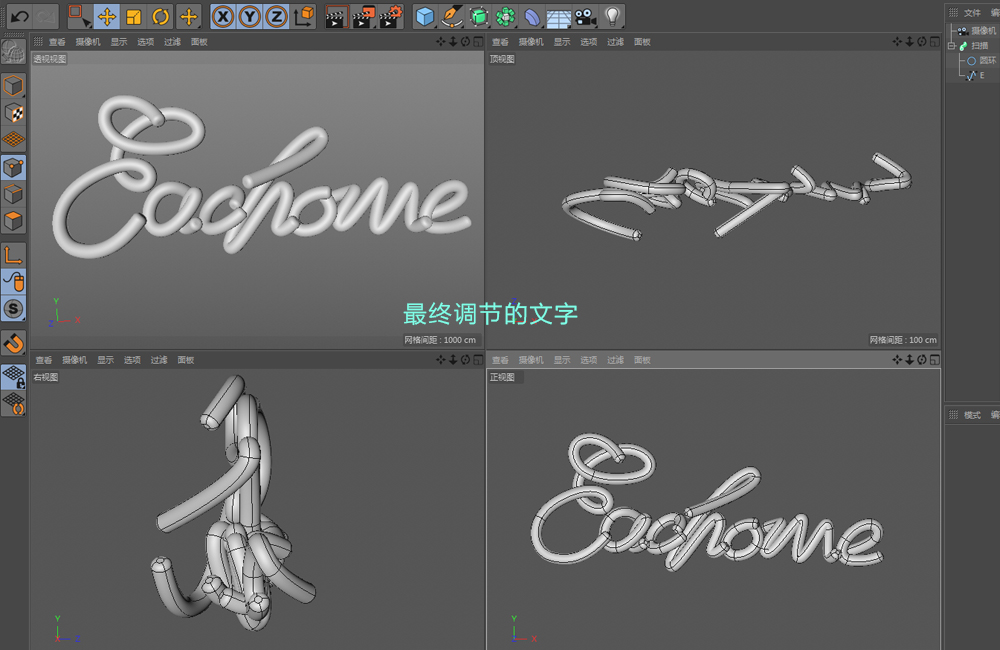Open the Floor environment objects palette
Screen dimensions: 1000x650
559,17
